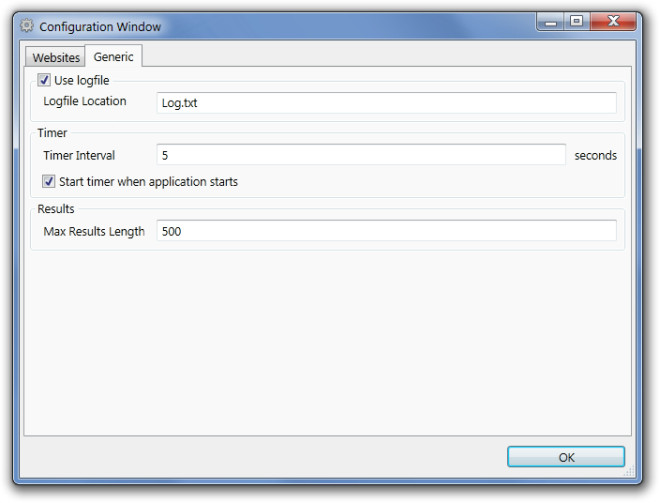Click the Timer Interval label
The height and width of the screenshot is (503, 660).
[79, 155]
